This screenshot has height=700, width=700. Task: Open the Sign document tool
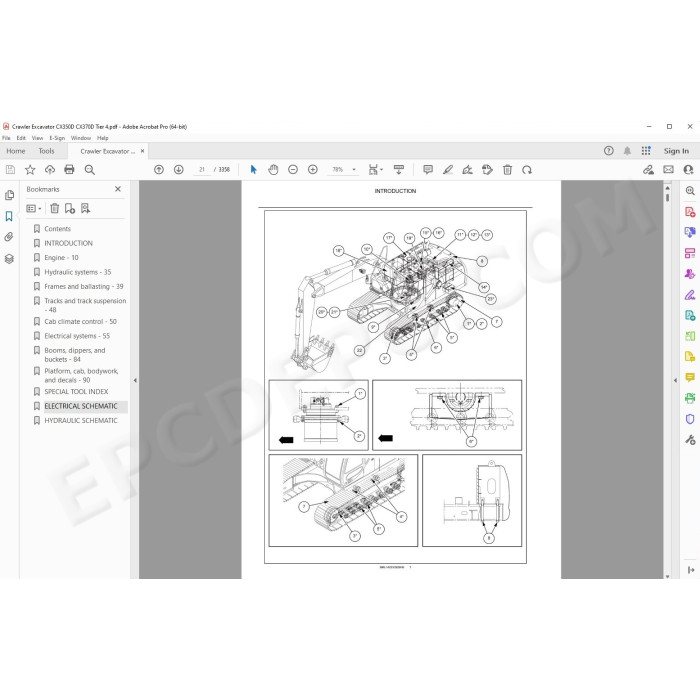coord(467,170)
